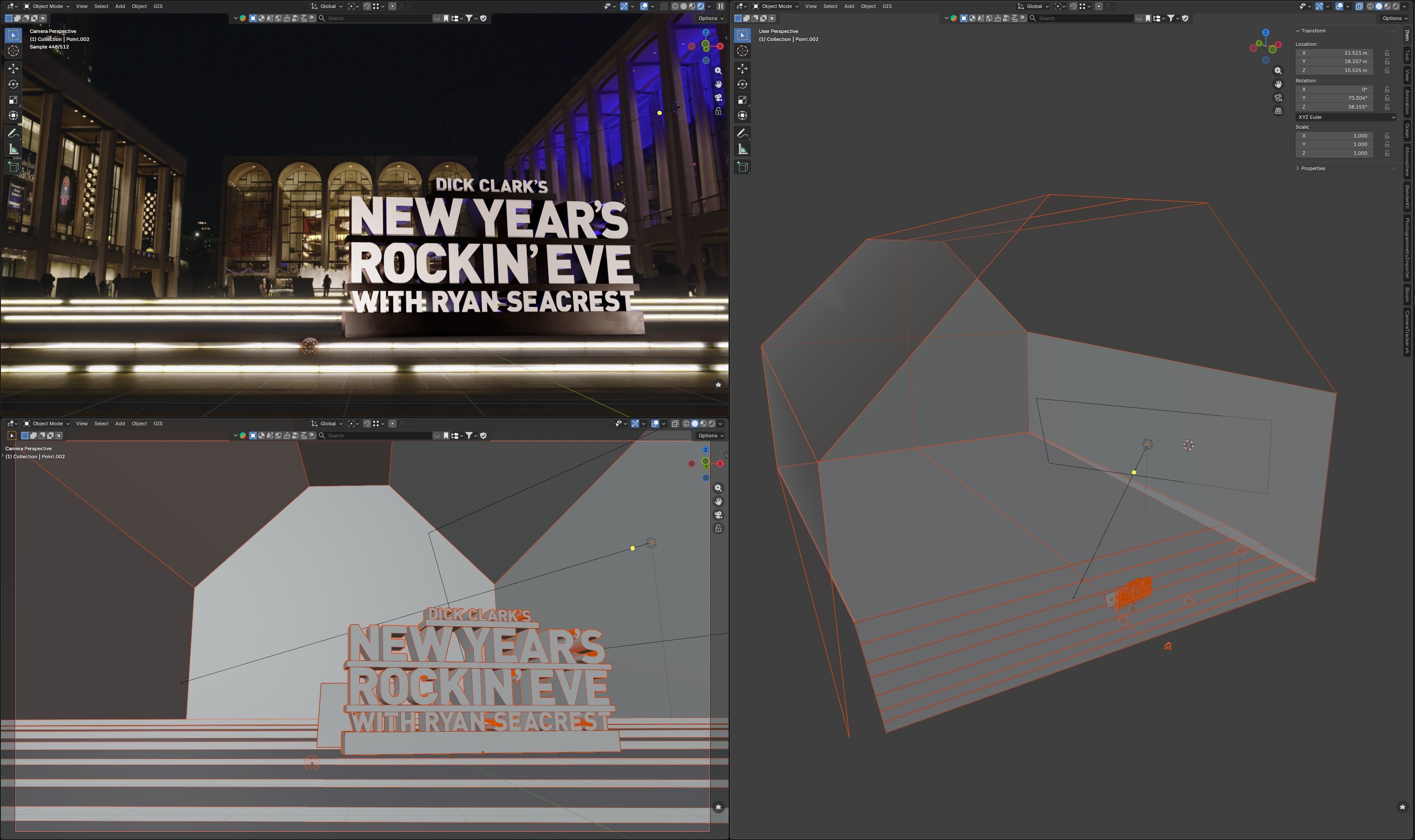Select the Measure tool in right viewport
This screenshot has height=840, width=1415.
(742, 150)
